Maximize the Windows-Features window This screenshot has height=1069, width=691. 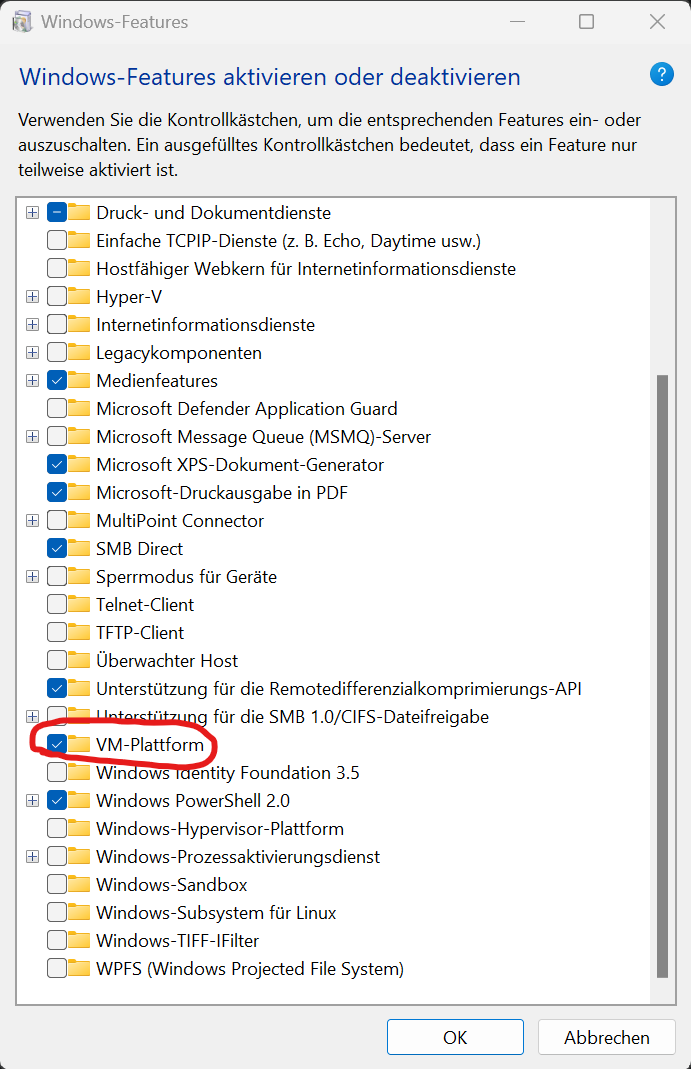point(586,22)
